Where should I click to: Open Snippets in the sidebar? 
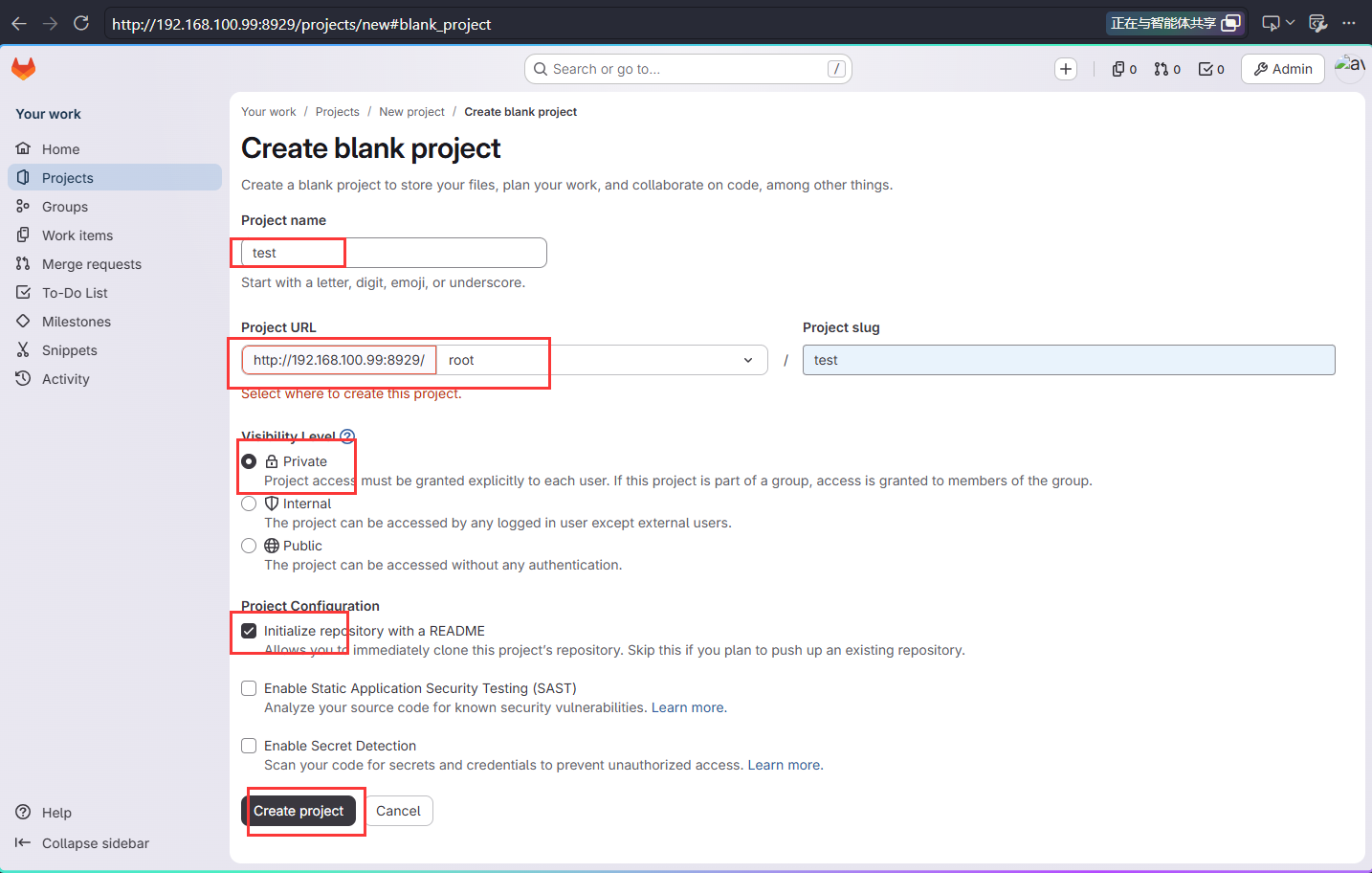pyautogui.click(x=115, y=350)
